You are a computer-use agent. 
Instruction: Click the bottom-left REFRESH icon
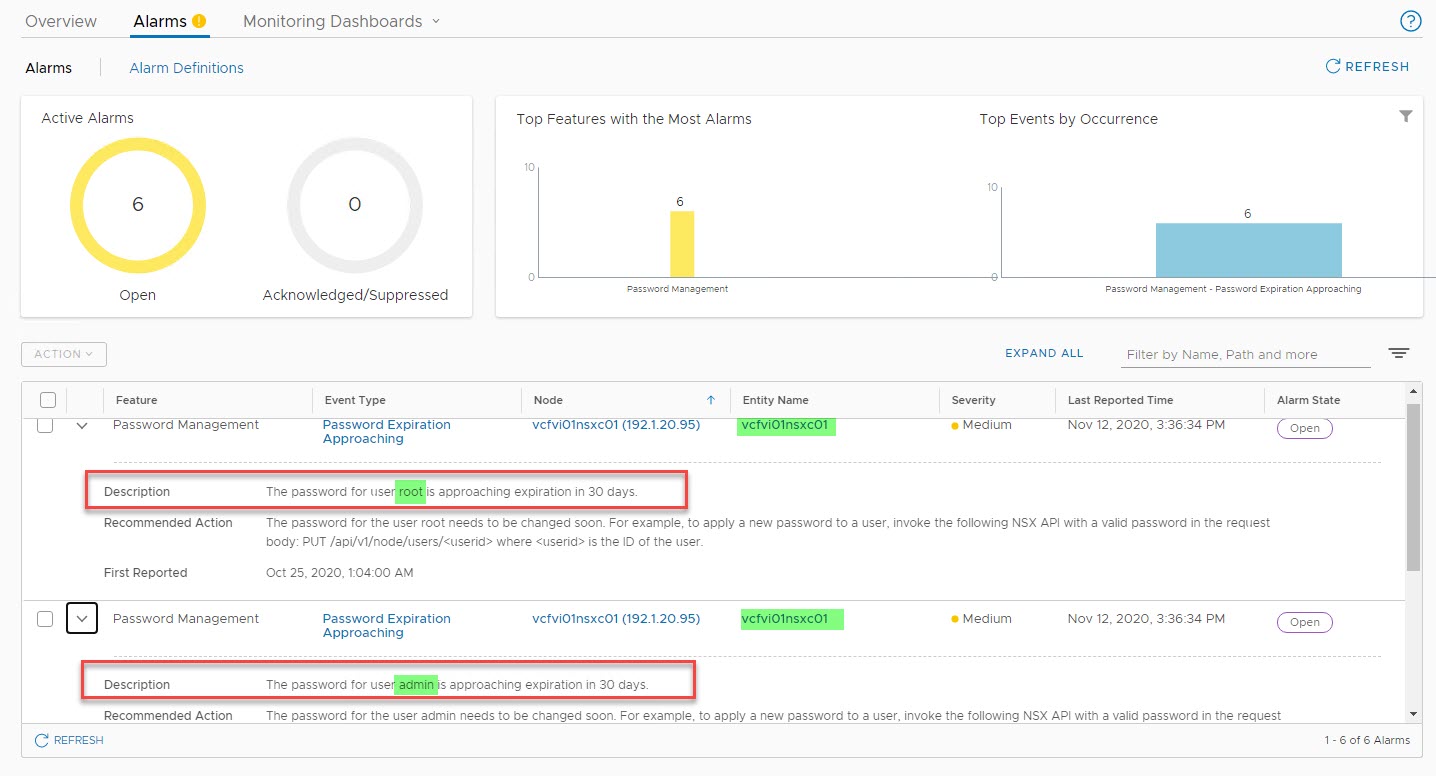[x=42, y=740]
